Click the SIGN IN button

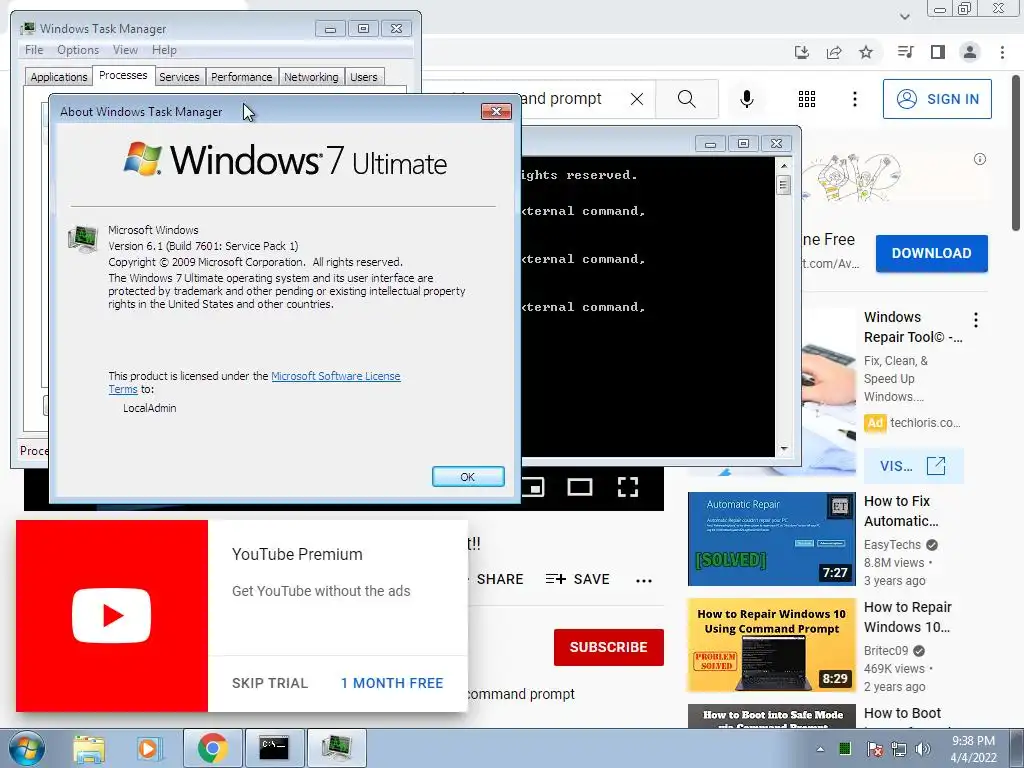coord(937,99)
